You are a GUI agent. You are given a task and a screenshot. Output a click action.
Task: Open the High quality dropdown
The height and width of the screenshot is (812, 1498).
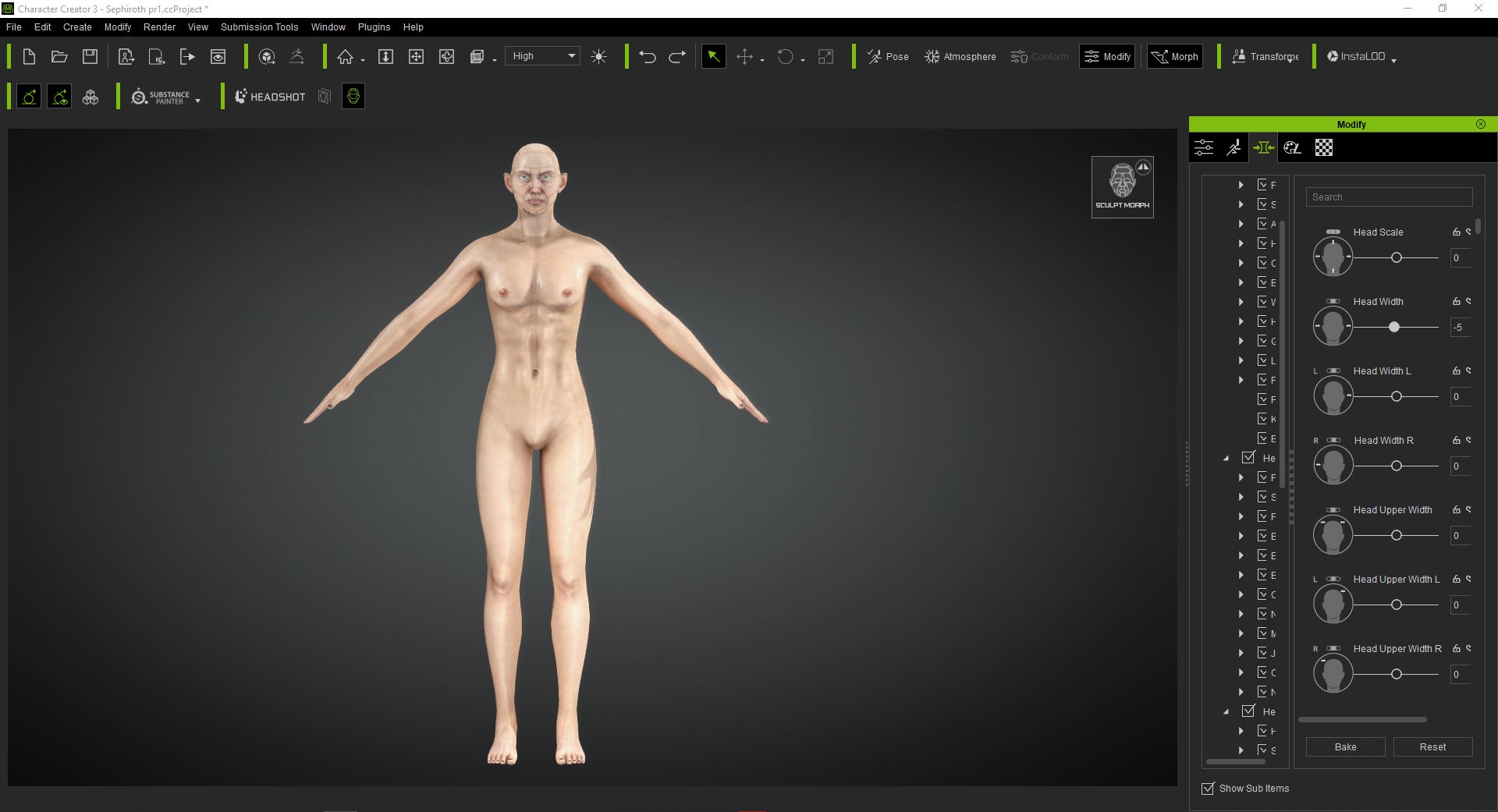[542, 56]
